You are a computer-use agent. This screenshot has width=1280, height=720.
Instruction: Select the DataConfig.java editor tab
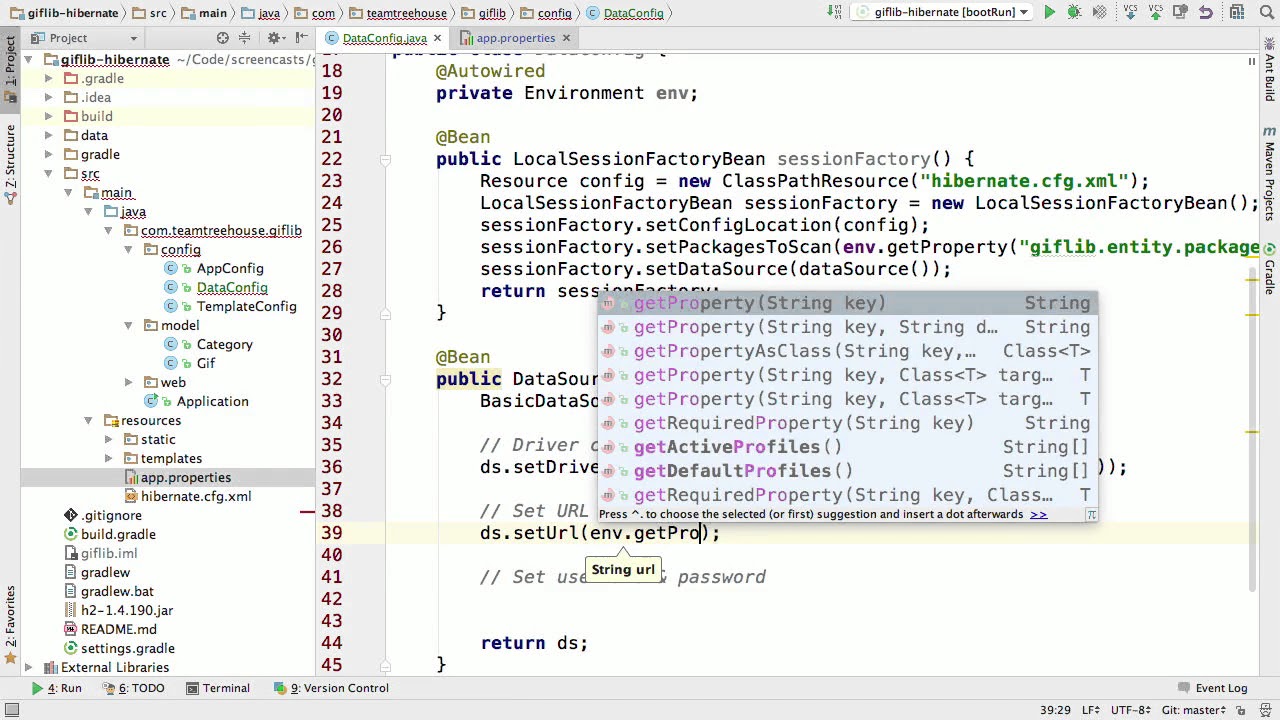[x=384, y=38]
